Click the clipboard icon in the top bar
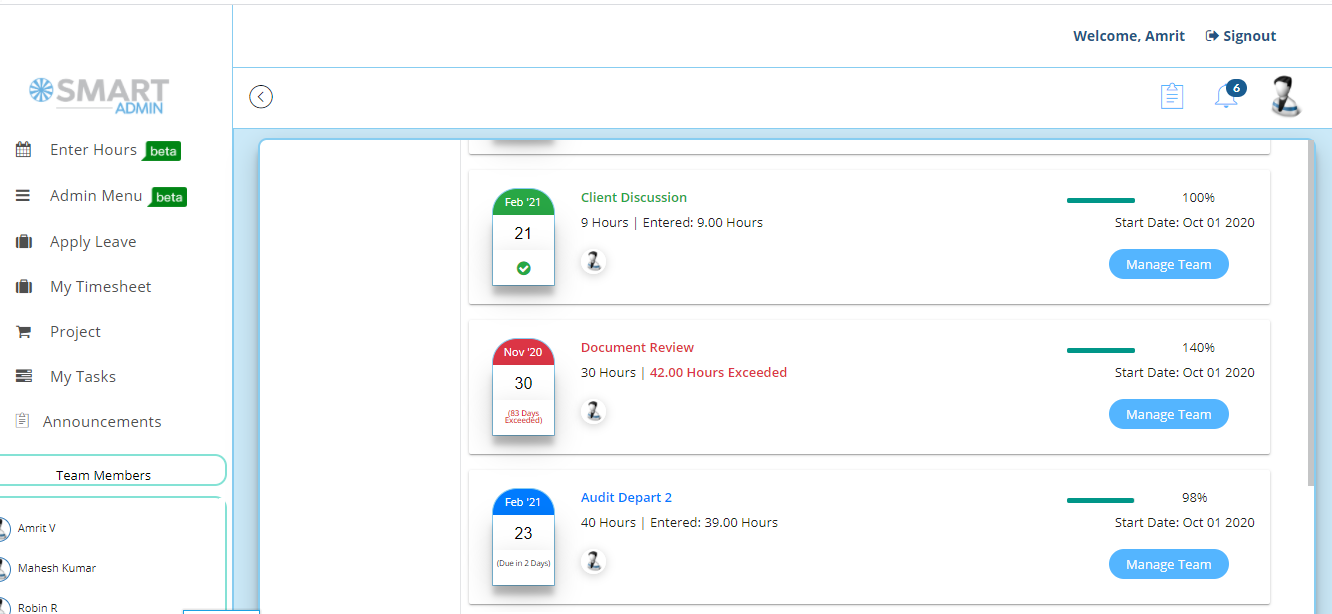Image resolution: width=1332 pixels, height=614 pixels. 1171,95
